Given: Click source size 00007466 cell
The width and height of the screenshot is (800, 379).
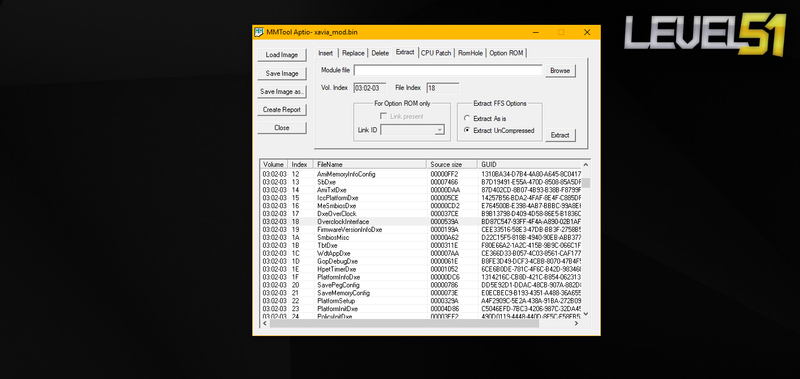Looking at the screenshot, I should click(444, 182).
